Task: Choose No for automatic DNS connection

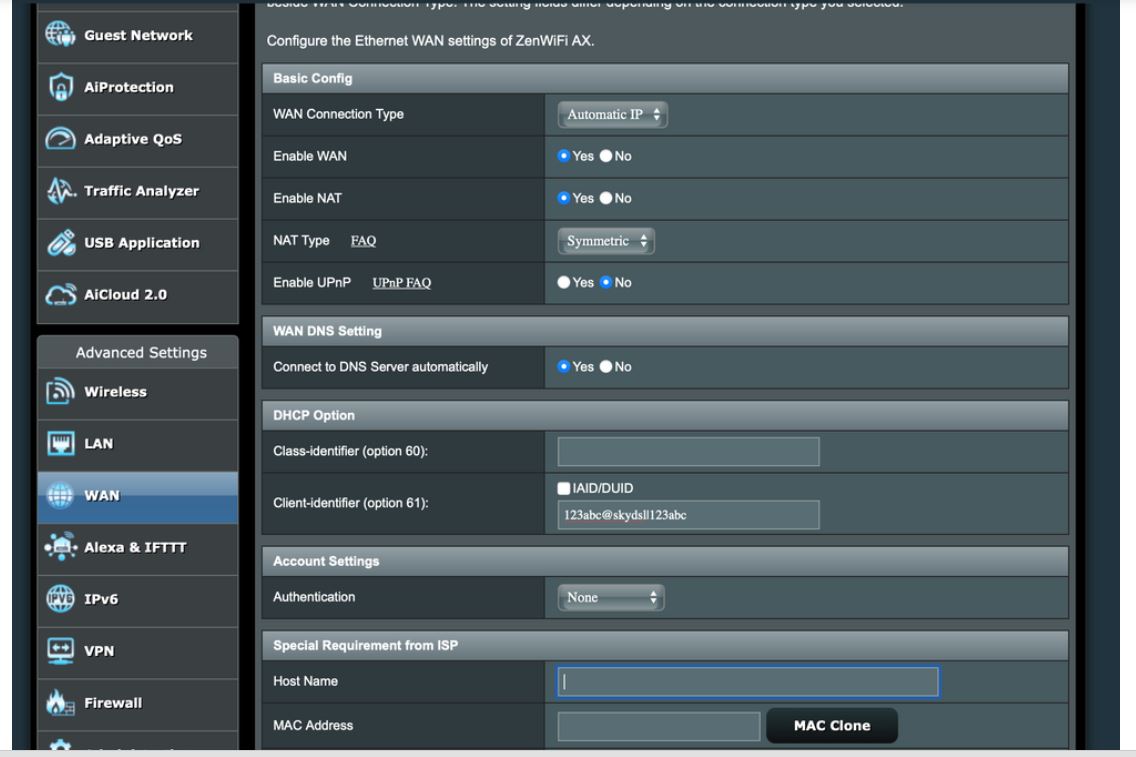Action: [606, 367]
